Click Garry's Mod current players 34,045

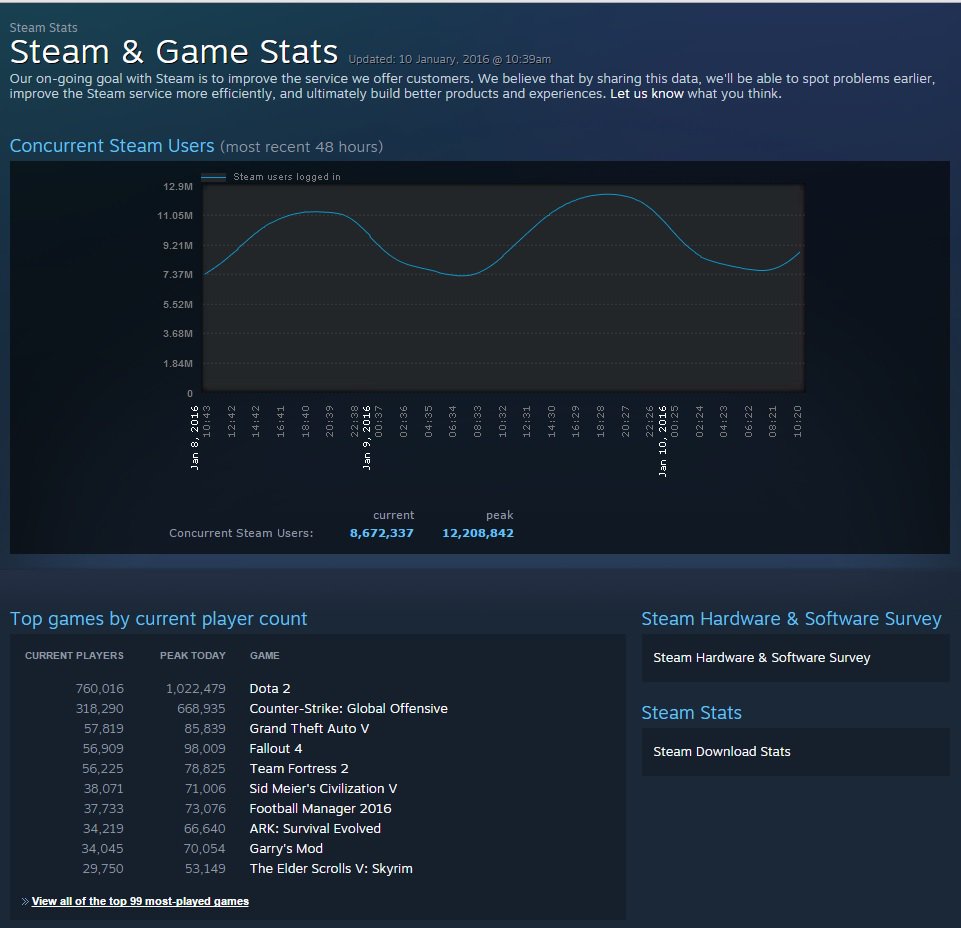point(102,848)
